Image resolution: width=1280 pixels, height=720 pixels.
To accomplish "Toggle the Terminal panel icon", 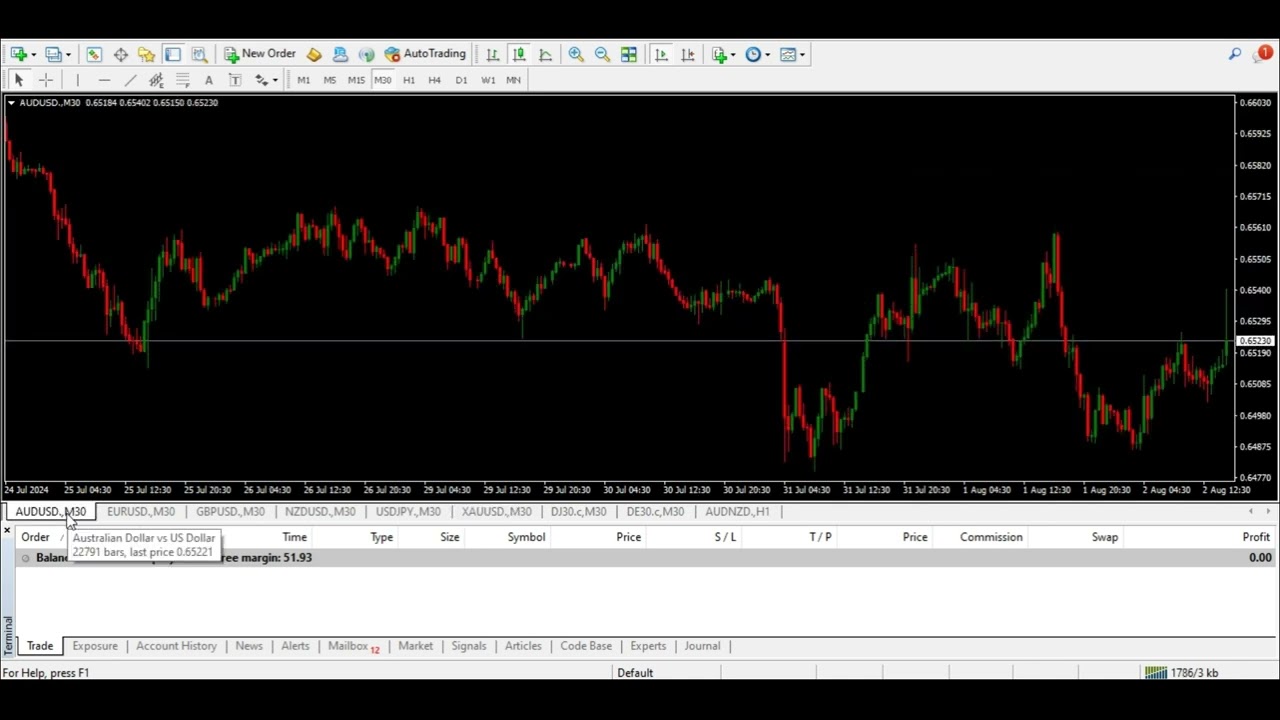I will [173, 54].
